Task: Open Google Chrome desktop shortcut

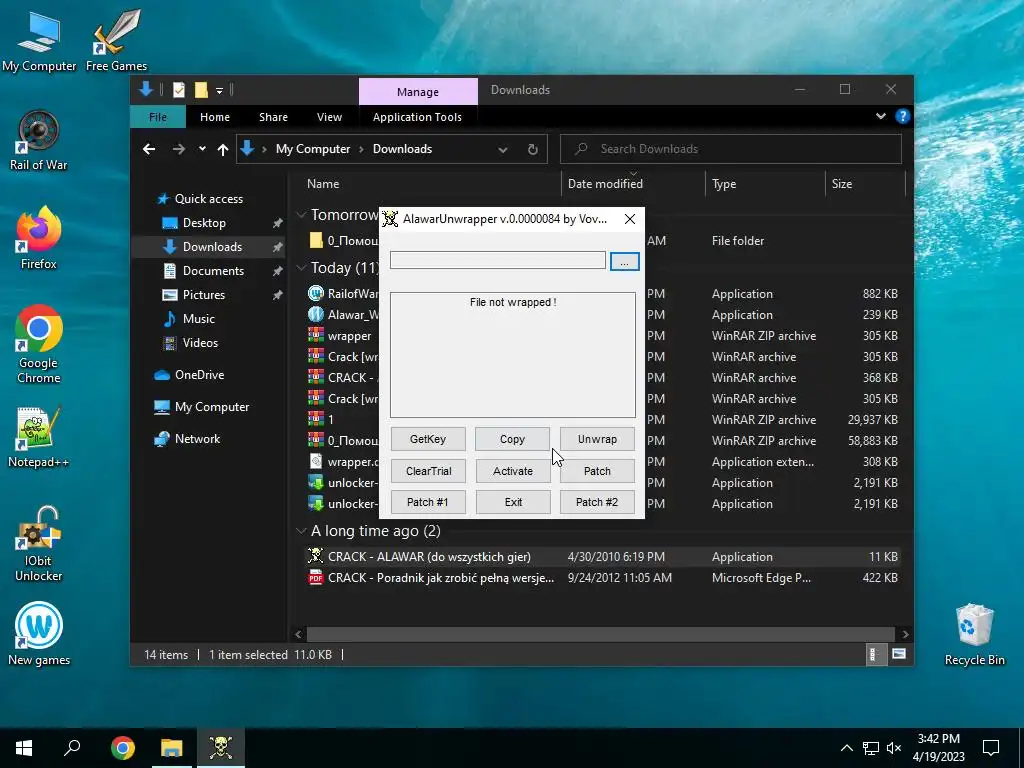Action: click(x=39, y=344)
